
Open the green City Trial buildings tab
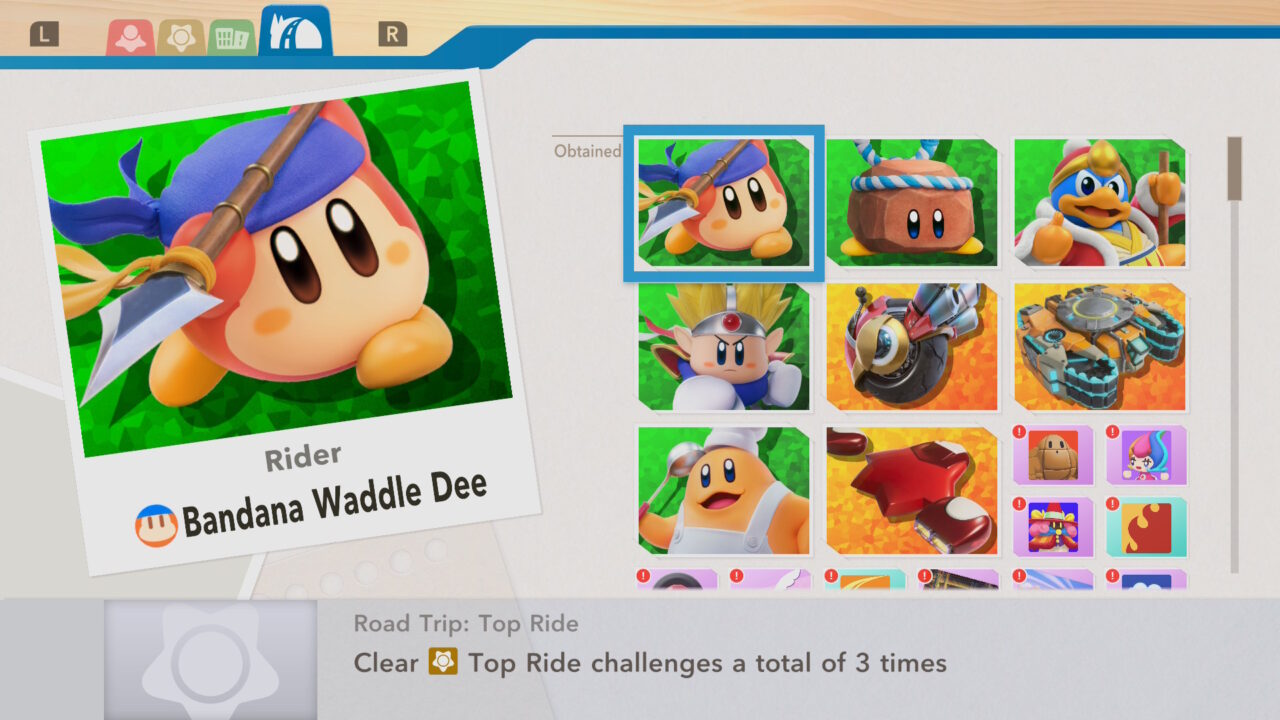tap(232, 37)
